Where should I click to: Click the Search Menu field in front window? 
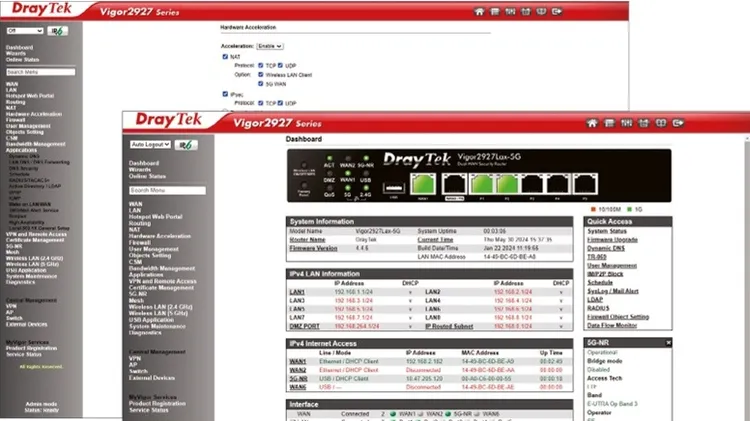(167, 190)
